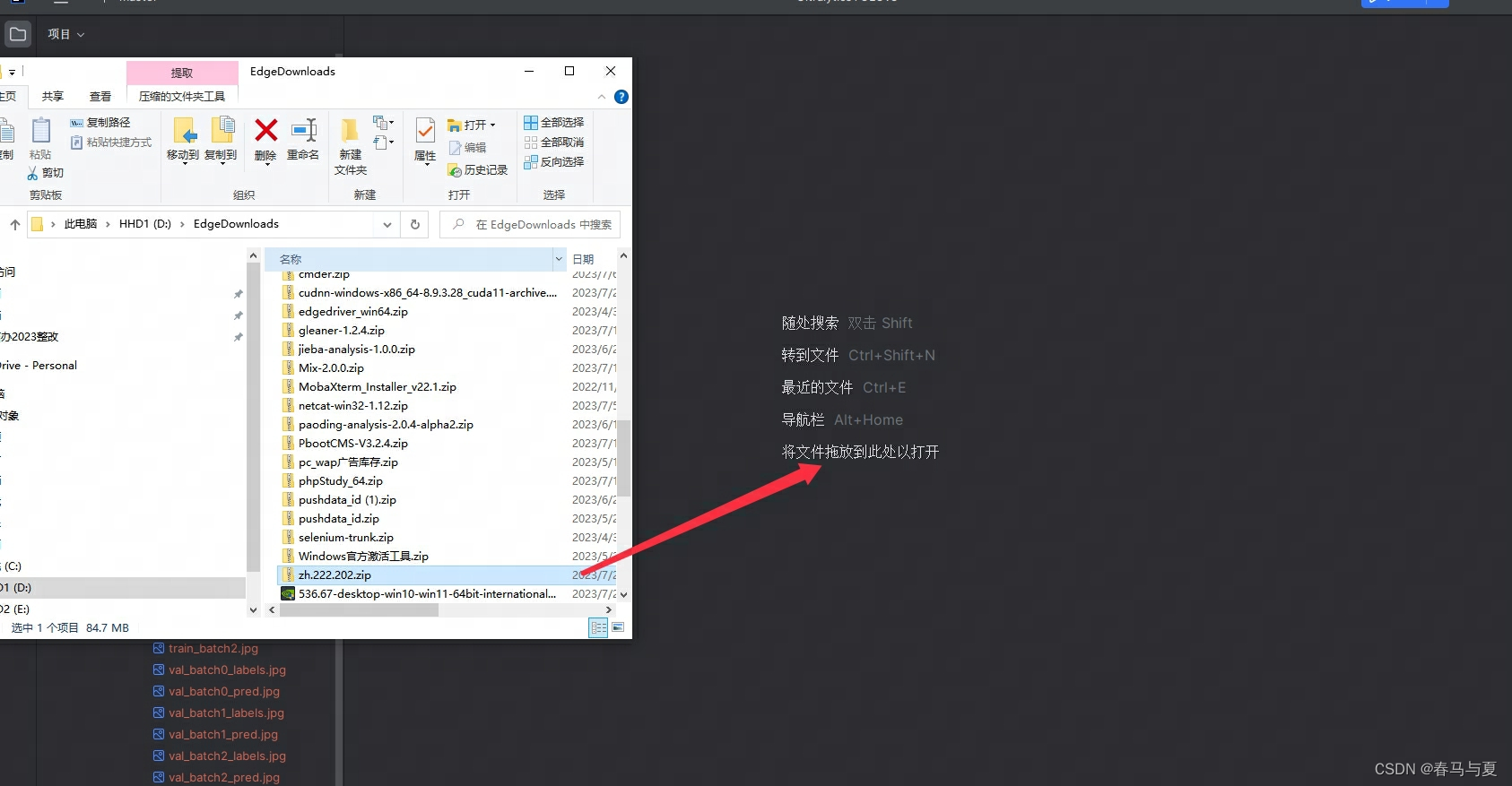Collapse the ribbon with the chevron
The image size is (1512, 786).
(602, 97)
